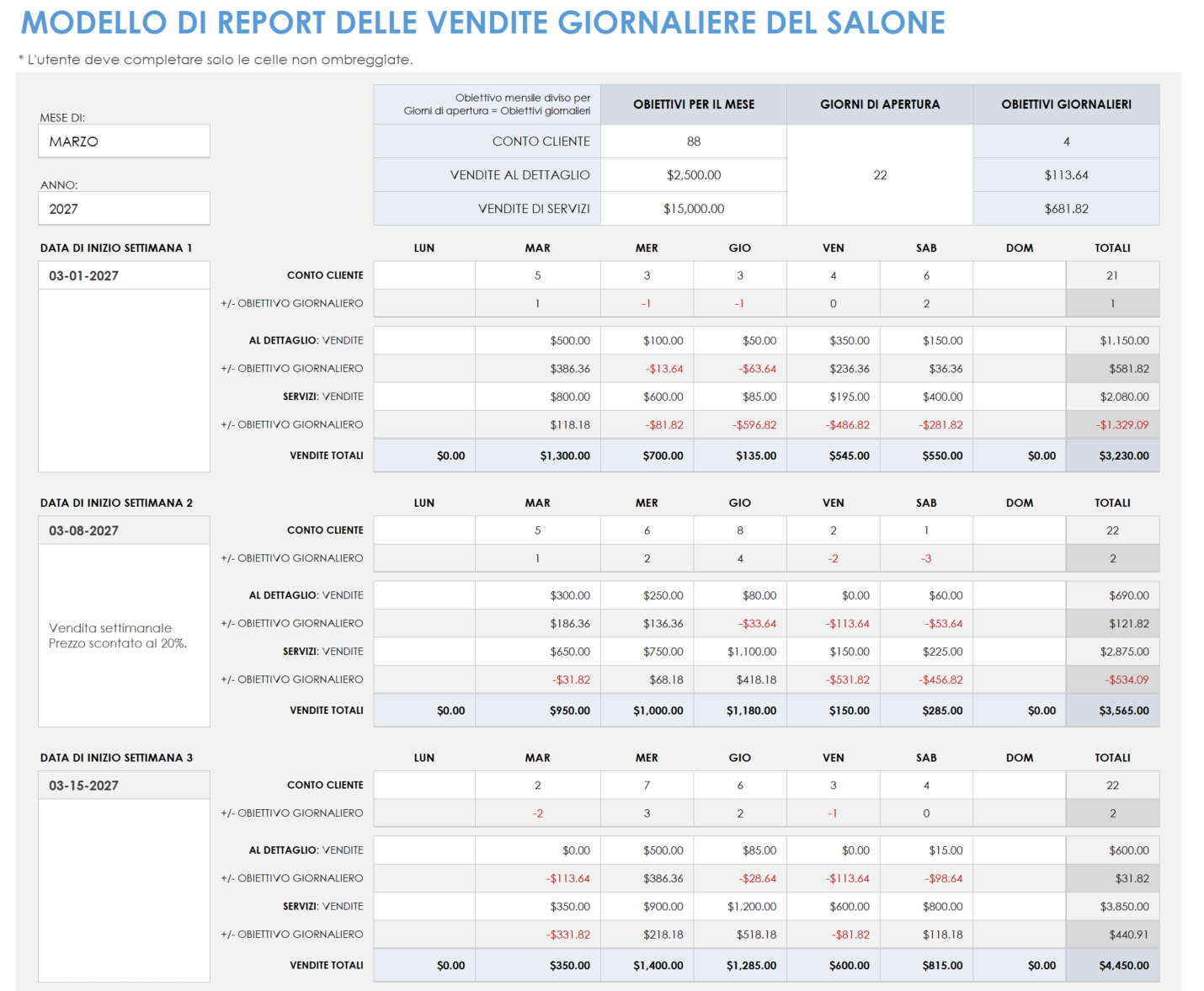Click the ANNO field showing 2027

coord(124,209)
